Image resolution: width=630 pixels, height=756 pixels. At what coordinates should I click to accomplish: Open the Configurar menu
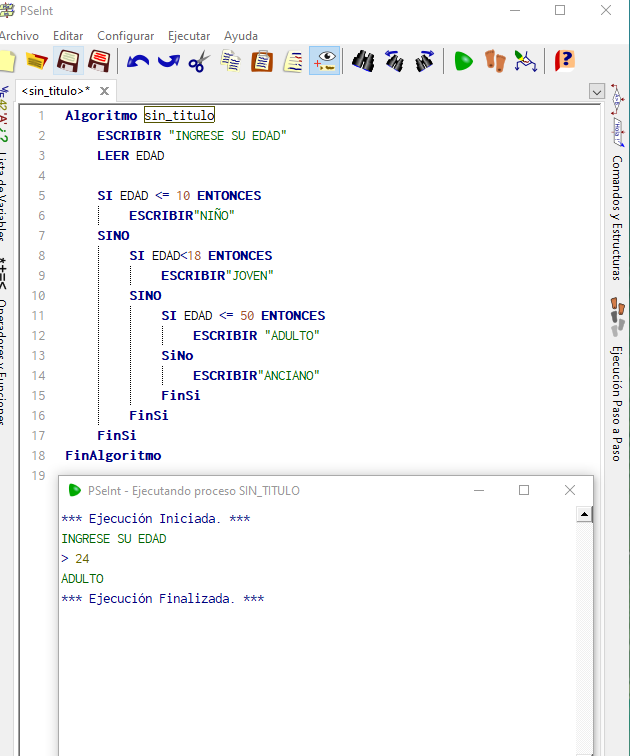(126, 36)
